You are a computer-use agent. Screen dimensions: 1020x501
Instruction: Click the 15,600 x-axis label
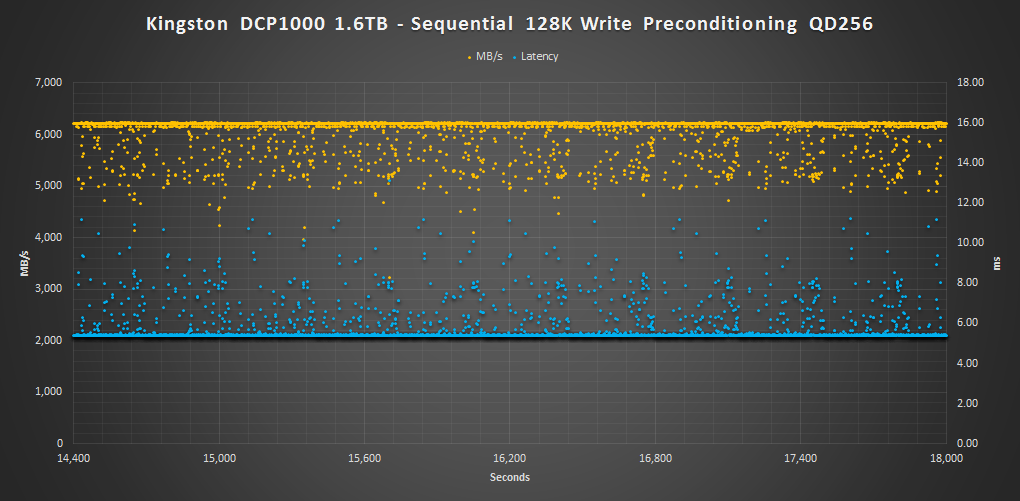(x=365, y=458)
